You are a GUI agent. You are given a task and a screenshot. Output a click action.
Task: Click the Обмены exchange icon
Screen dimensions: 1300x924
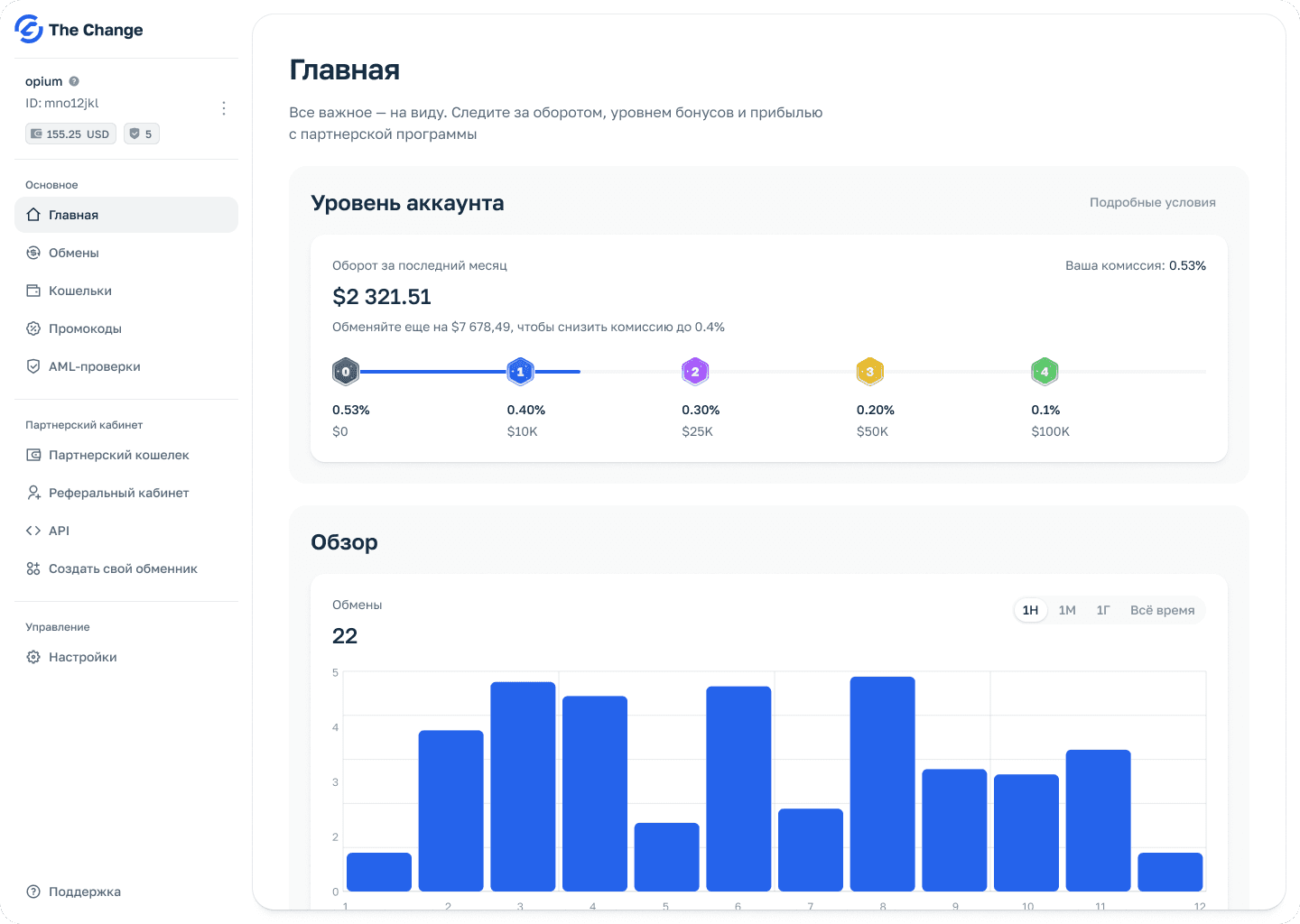point(33,253)
